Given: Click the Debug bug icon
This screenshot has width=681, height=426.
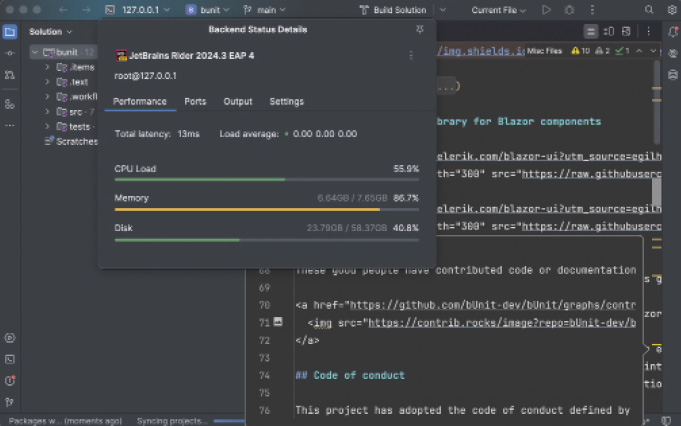Looking at the screenshot, I should pyautogui.click(x=569, y=10).
